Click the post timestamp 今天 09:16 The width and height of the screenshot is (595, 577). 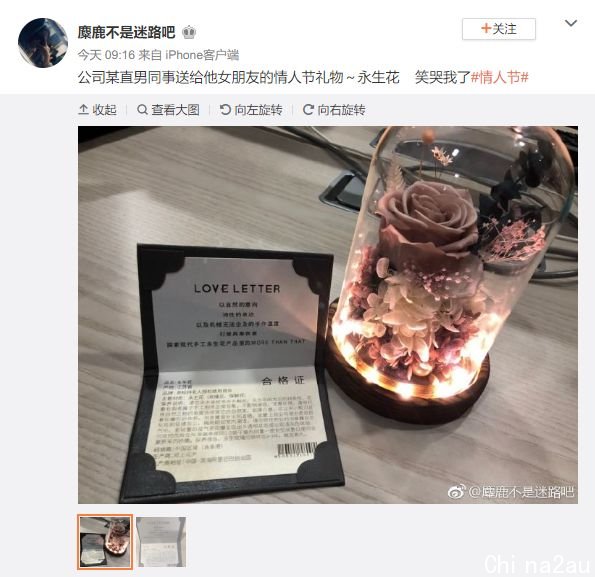pyautogui.click(x=106, y=55)
